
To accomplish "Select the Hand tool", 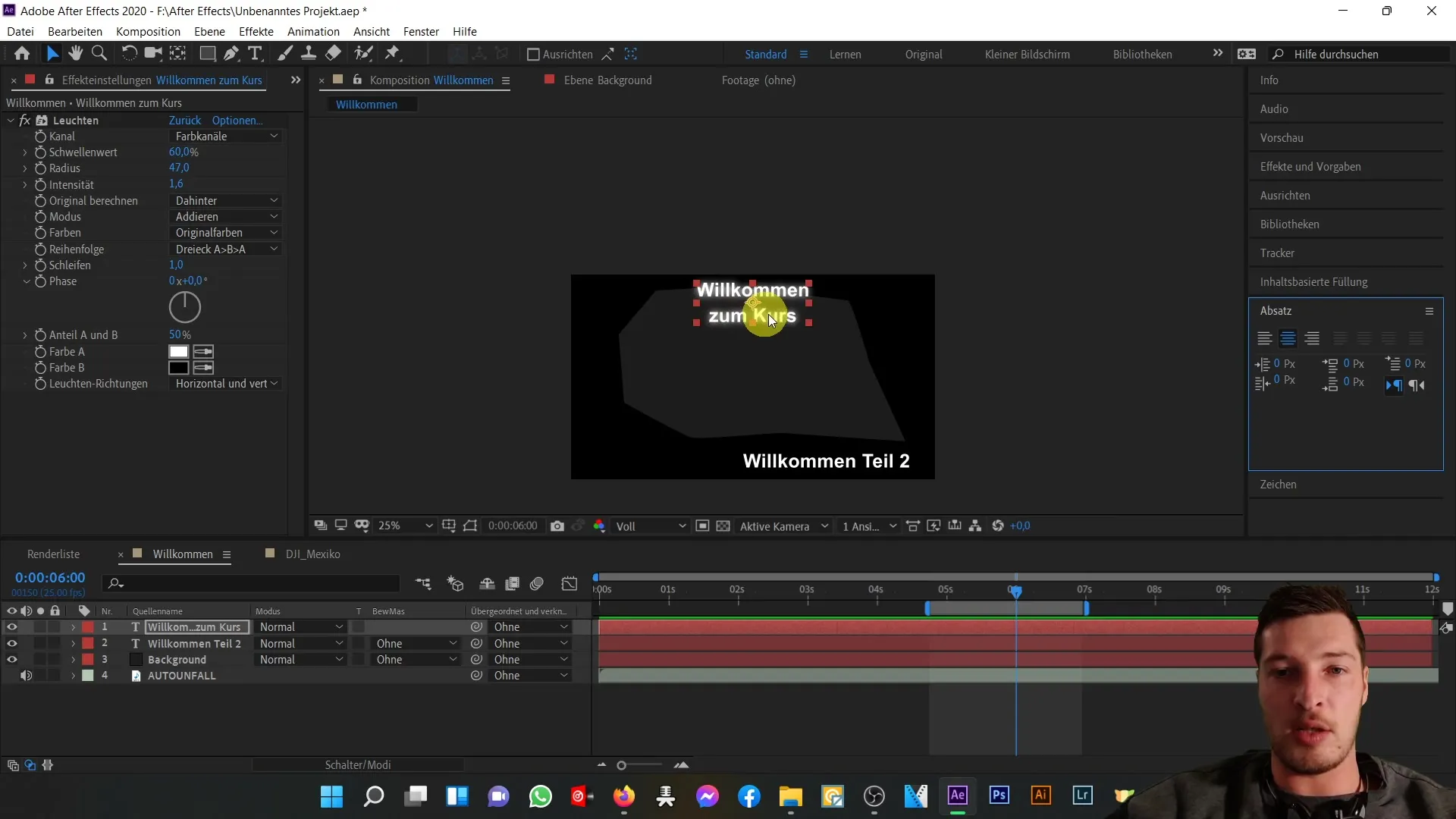I will [x=75, y=54].
